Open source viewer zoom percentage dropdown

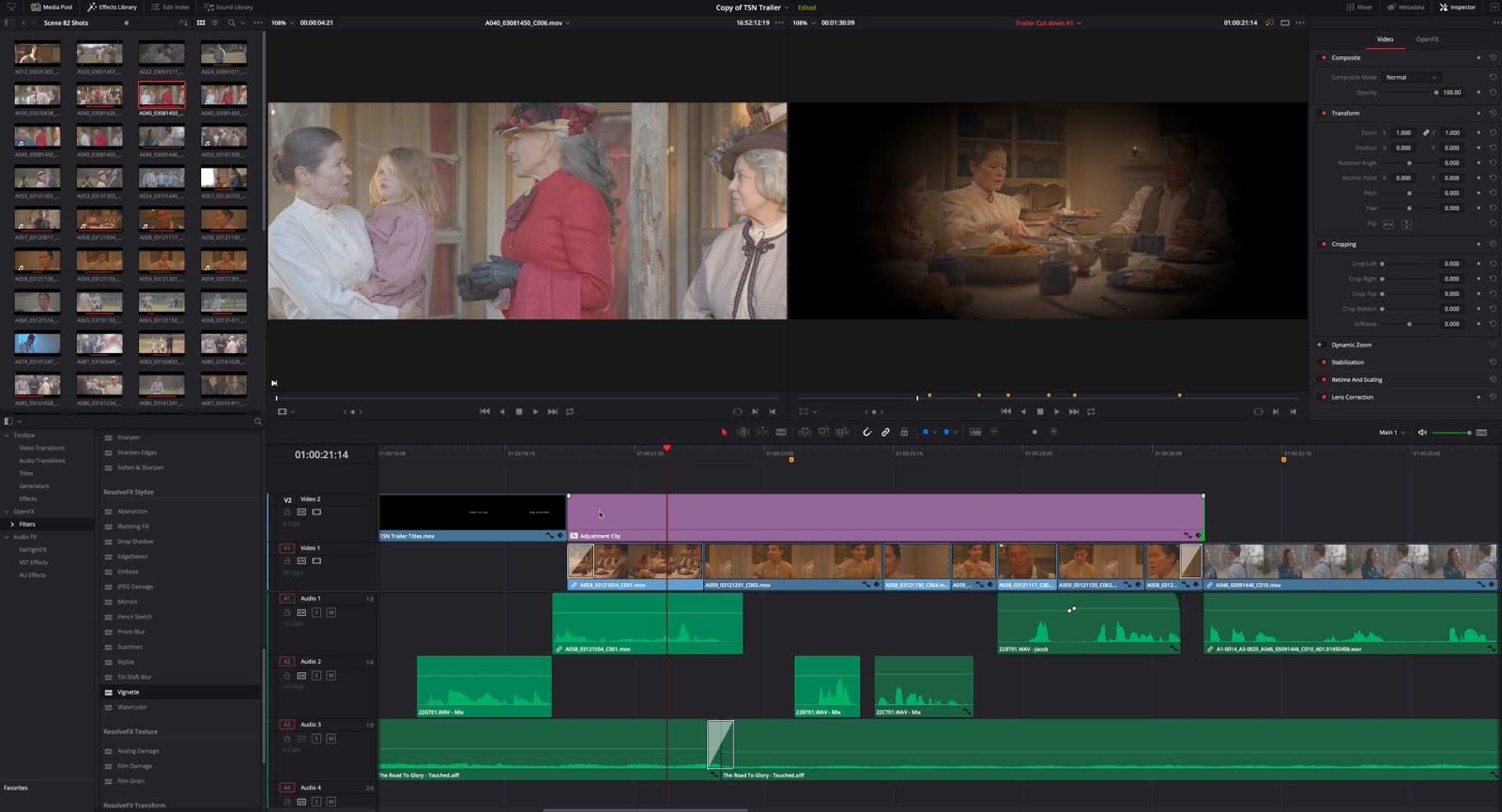(283, 23)
